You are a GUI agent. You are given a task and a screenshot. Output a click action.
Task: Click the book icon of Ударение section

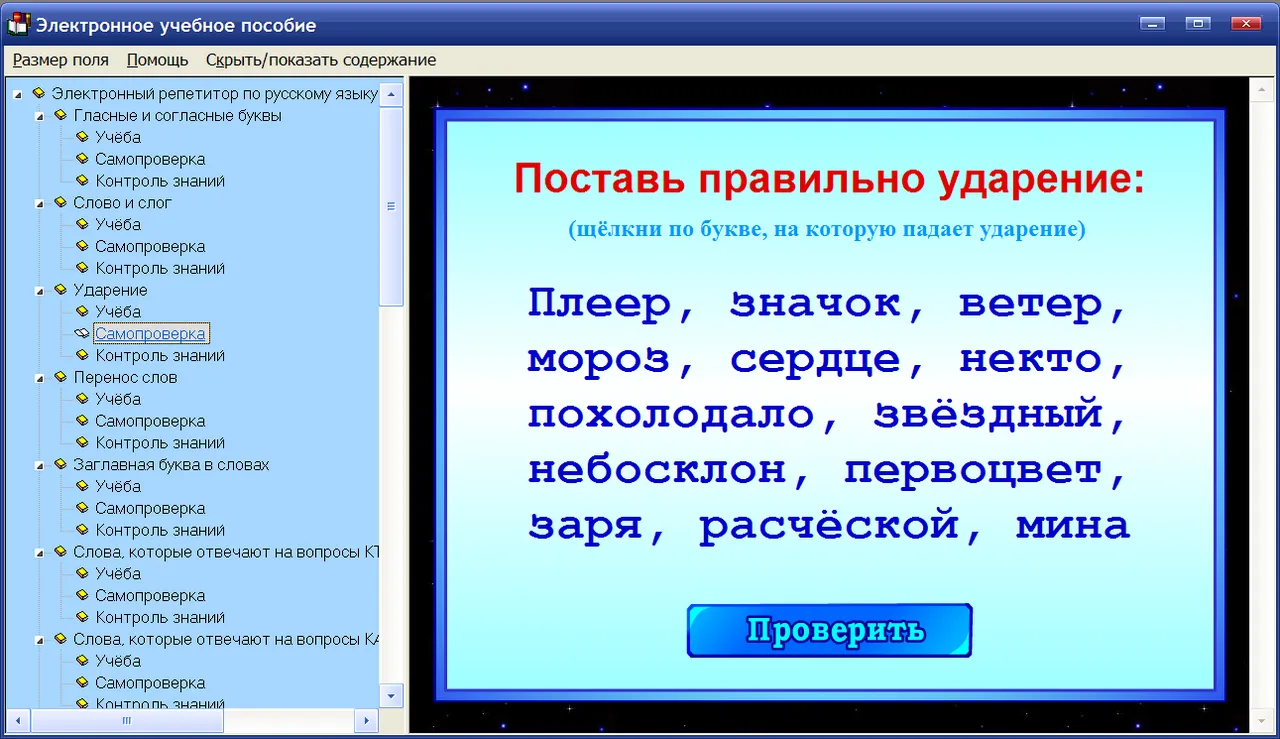(x=60, y=290)
